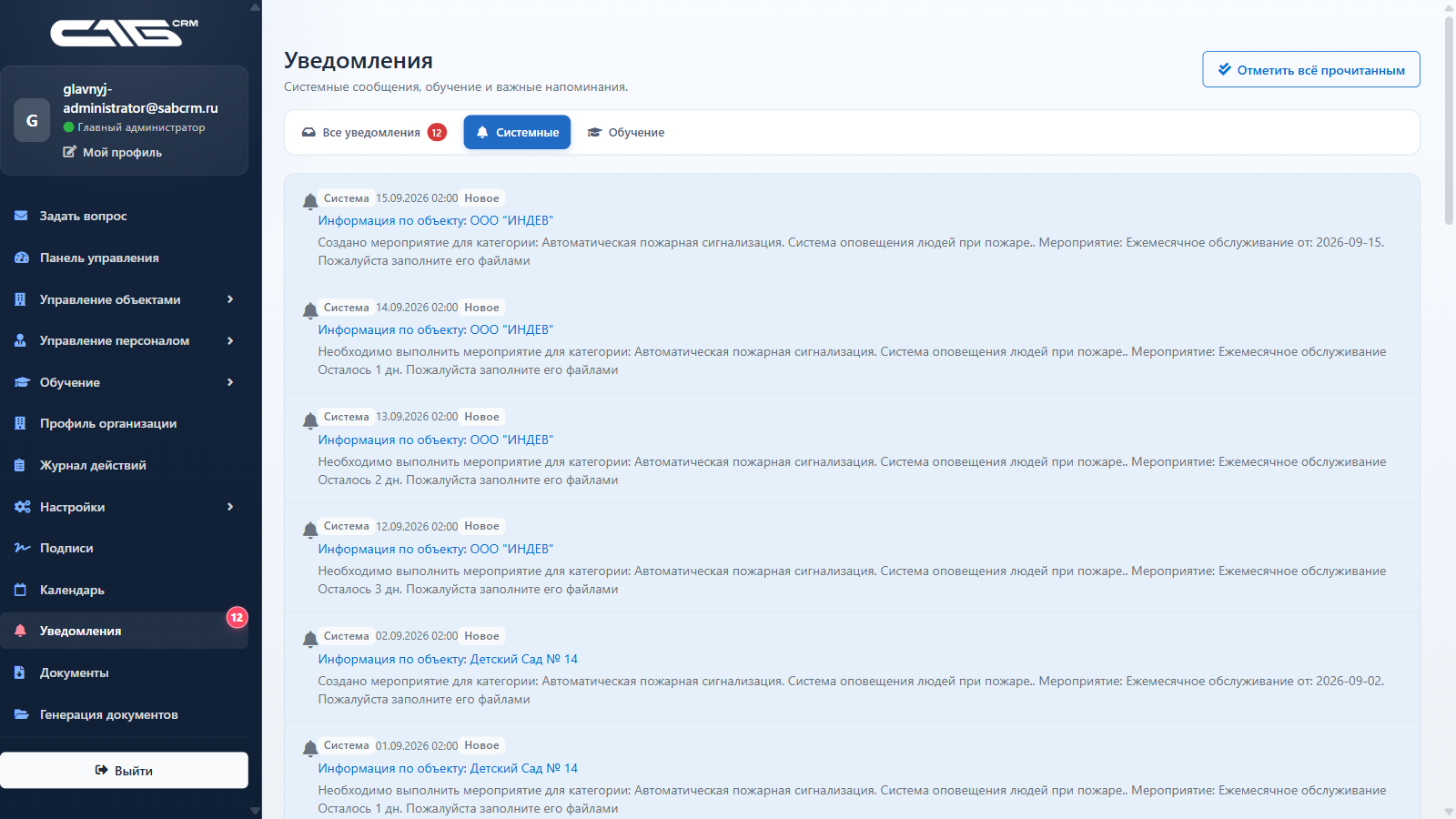Click bell icon of 12.09.2026 notification

tap(310, 529)
